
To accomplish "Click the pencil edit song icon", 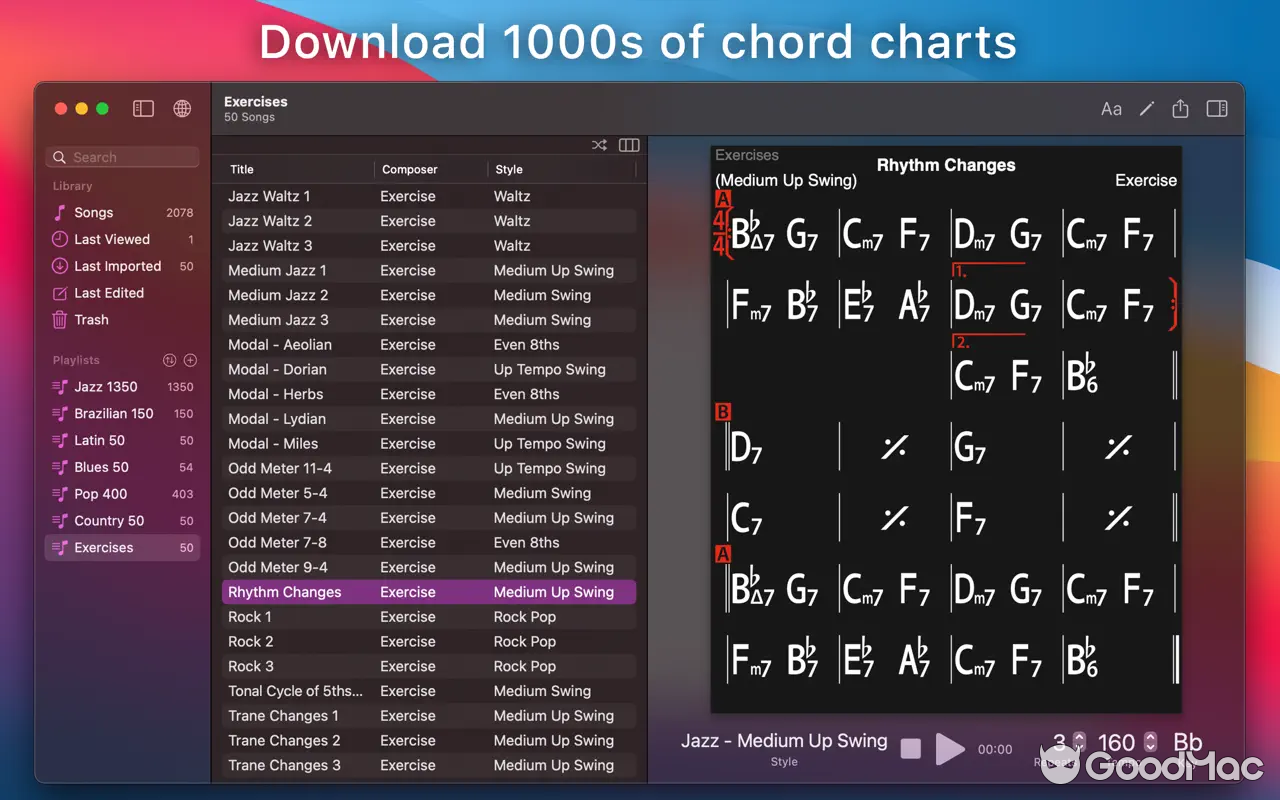I will 1147,109.
